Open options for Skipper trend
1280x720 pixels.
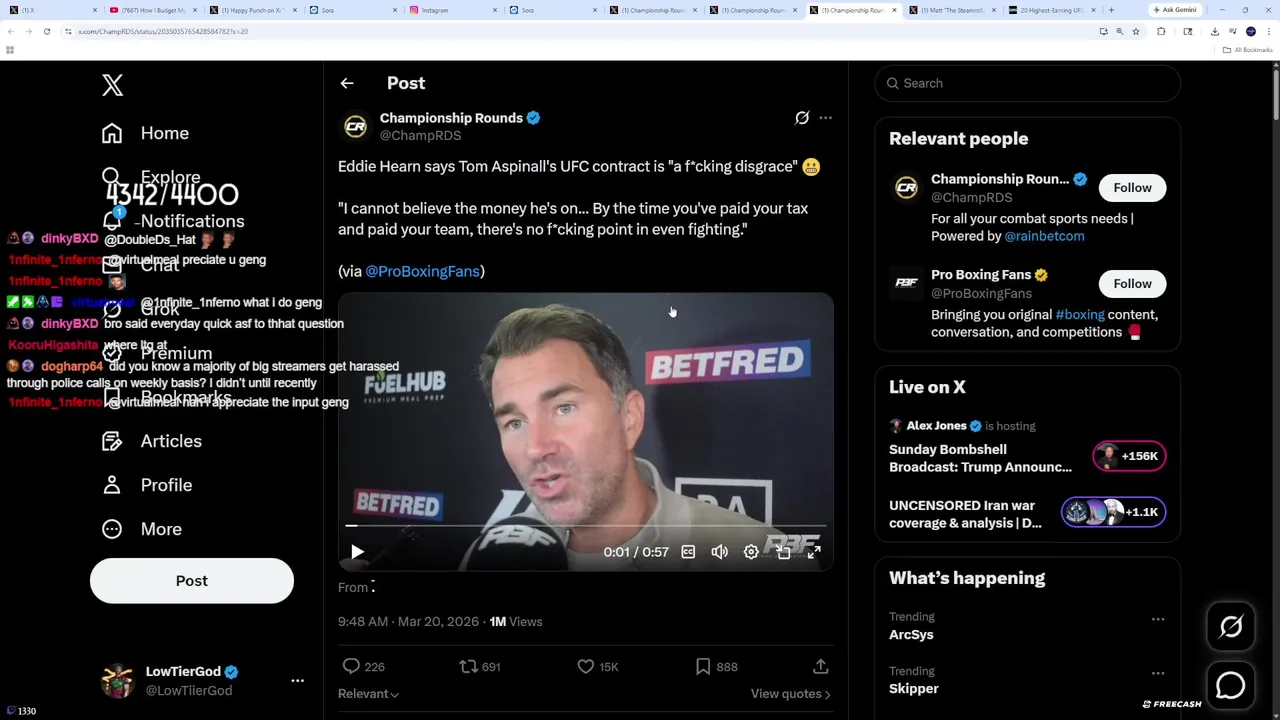coord(1158,673)
